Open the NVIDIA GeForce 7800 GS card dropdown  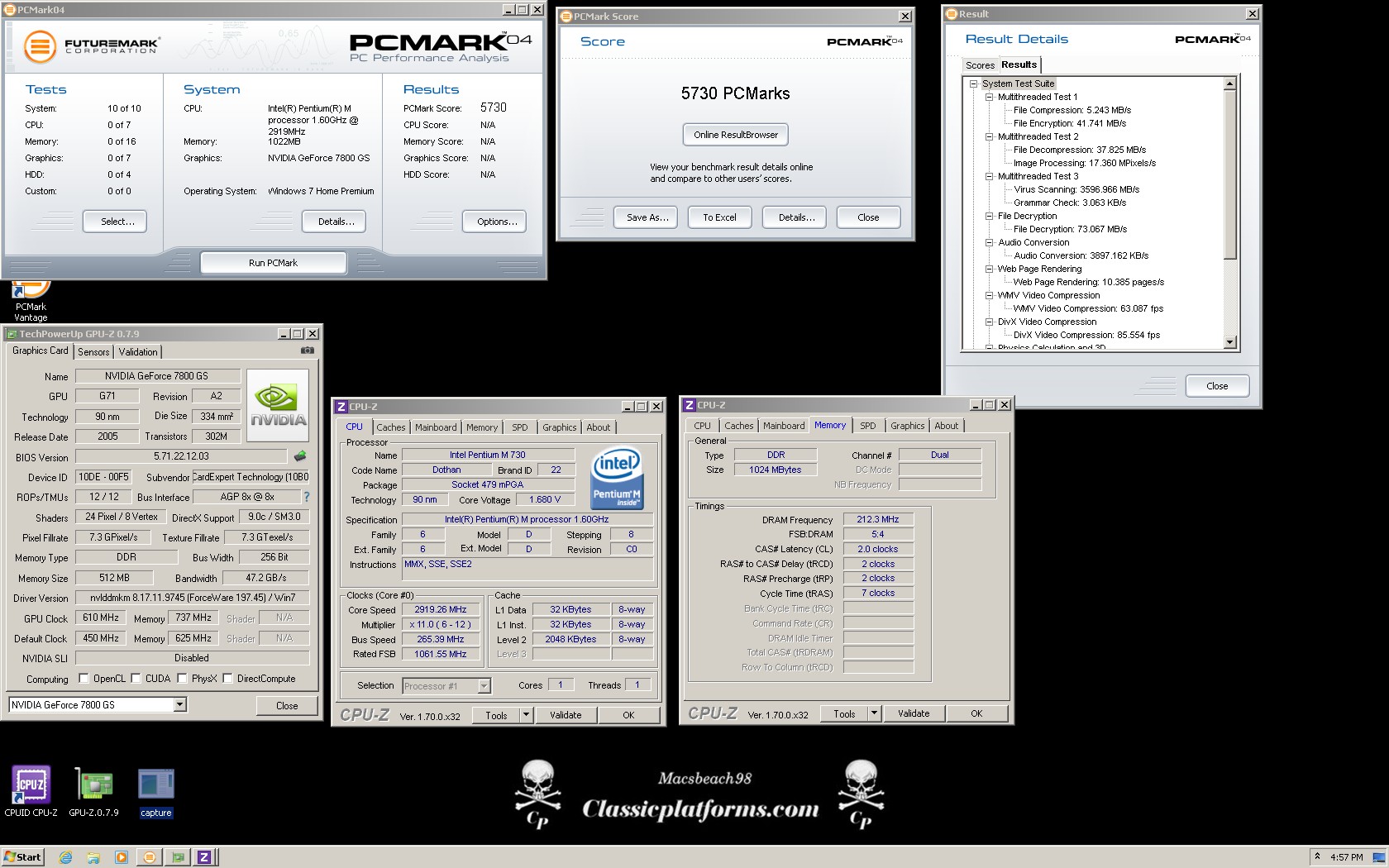point(179,705)
